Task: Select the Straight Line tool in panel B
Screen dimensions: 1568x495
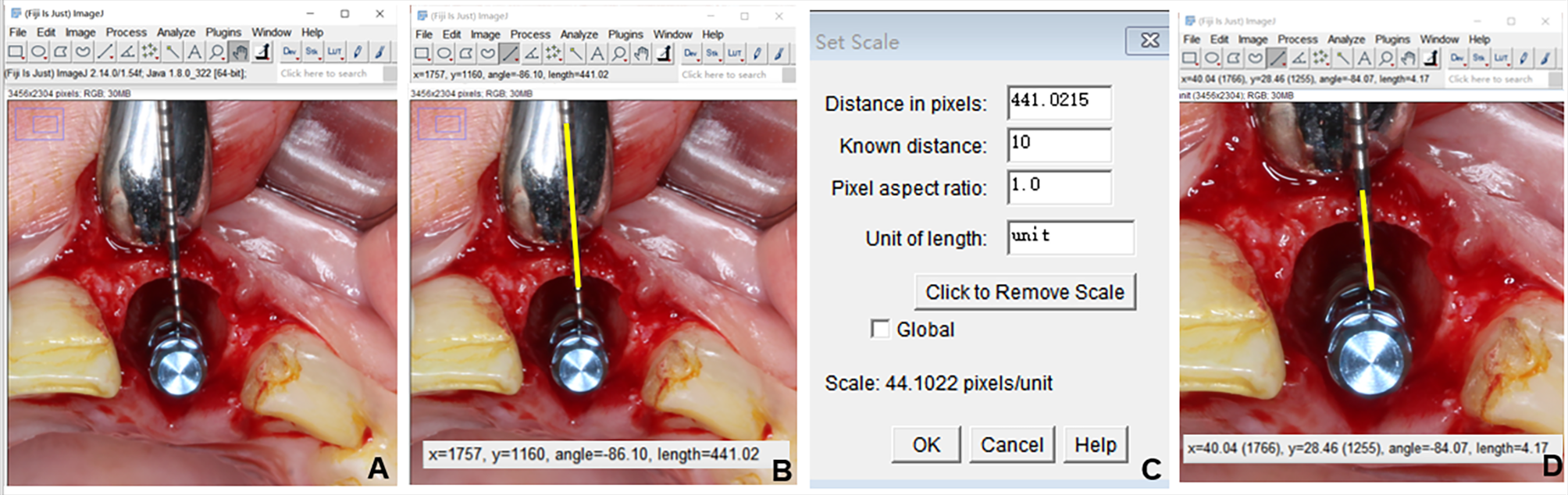Action: [509, 54]
